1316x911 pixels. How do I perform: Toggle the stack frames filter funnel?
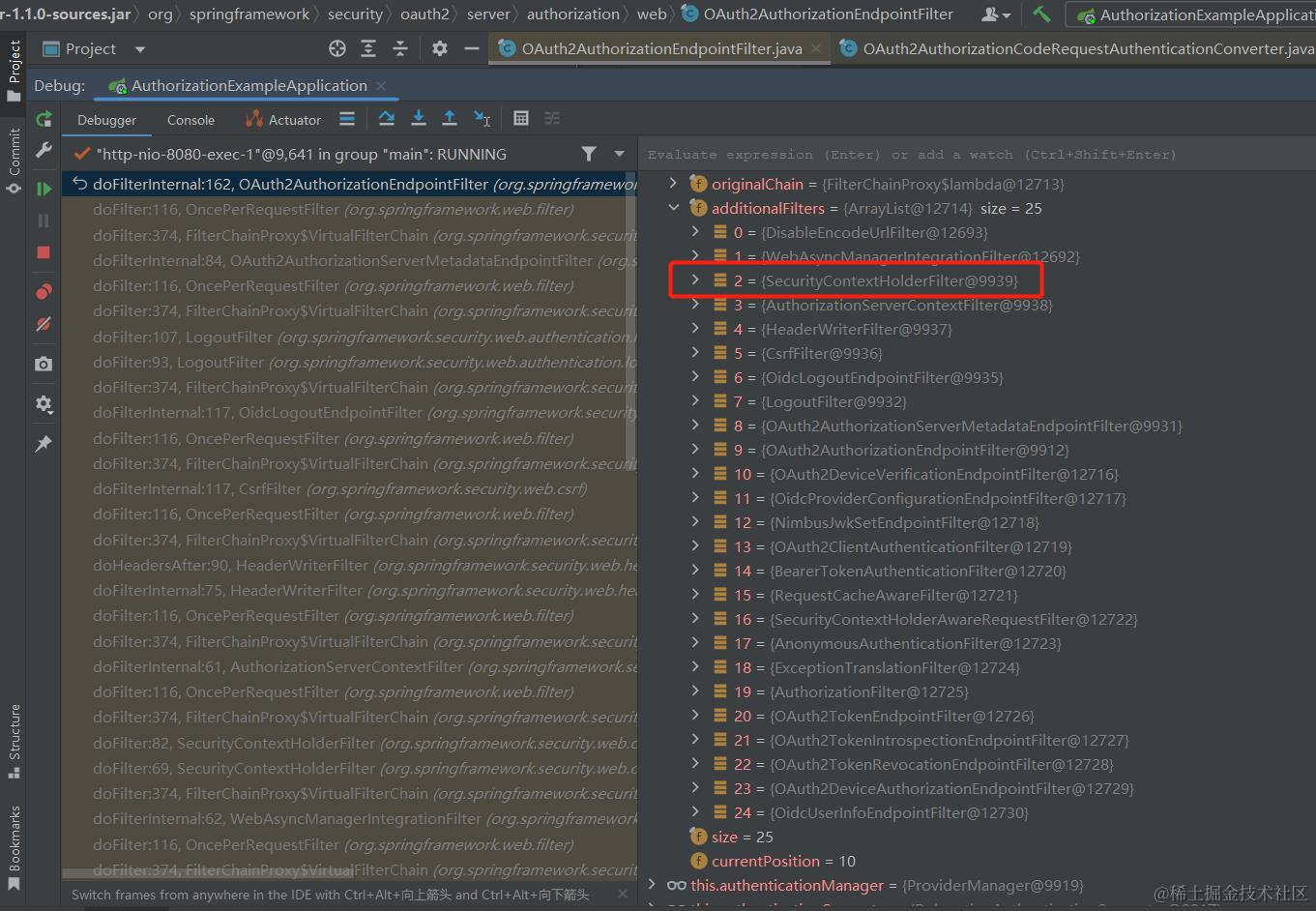590,154
